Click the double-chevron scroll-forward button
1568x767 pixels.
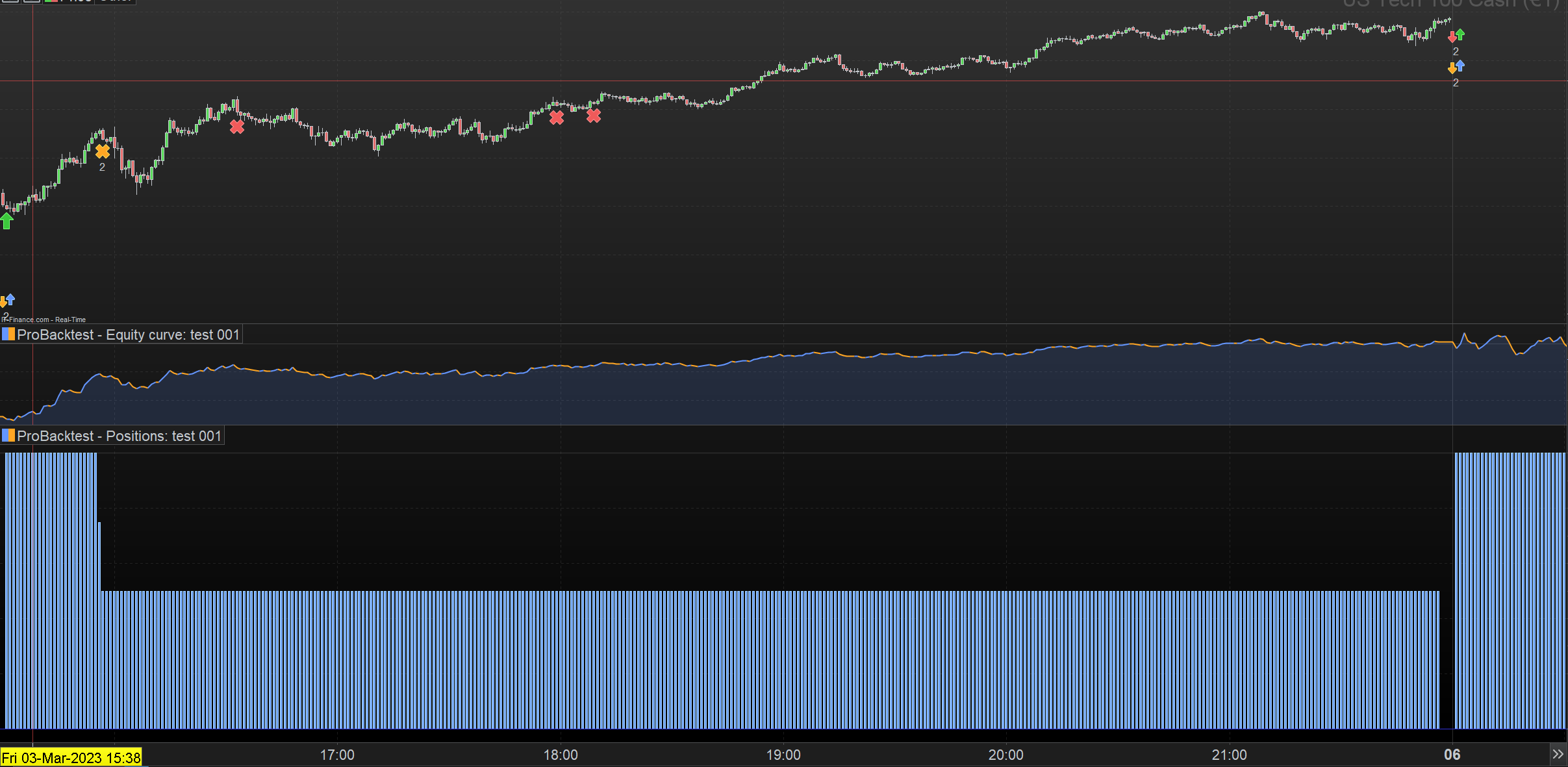pos(1558,754)
